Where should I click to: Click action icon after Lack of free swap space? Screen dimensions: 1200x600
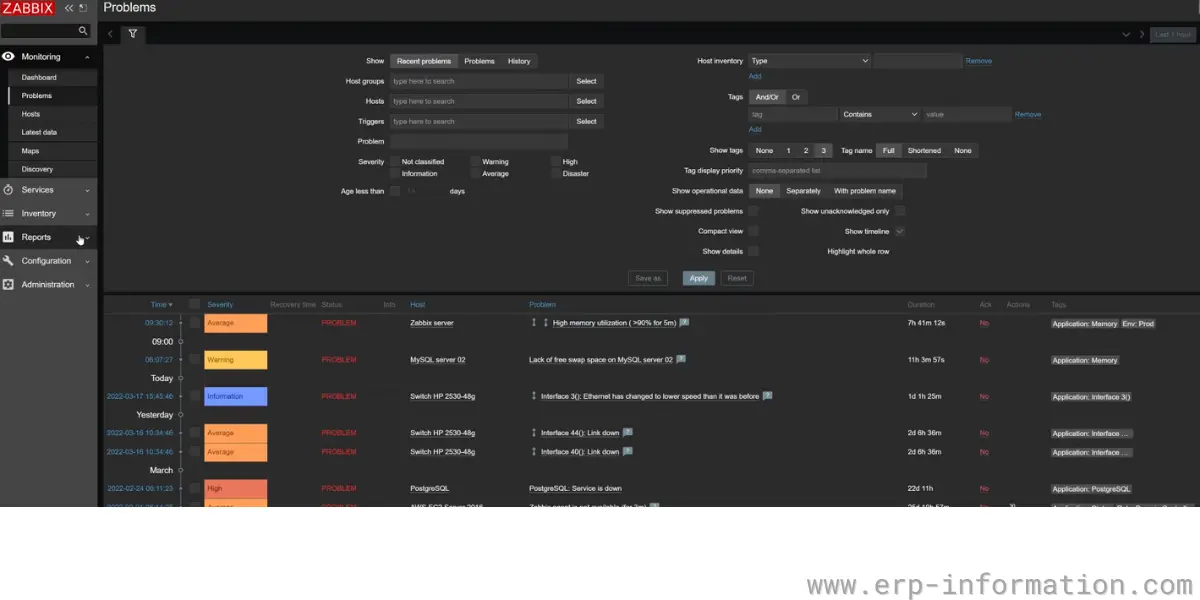point(680,359)
